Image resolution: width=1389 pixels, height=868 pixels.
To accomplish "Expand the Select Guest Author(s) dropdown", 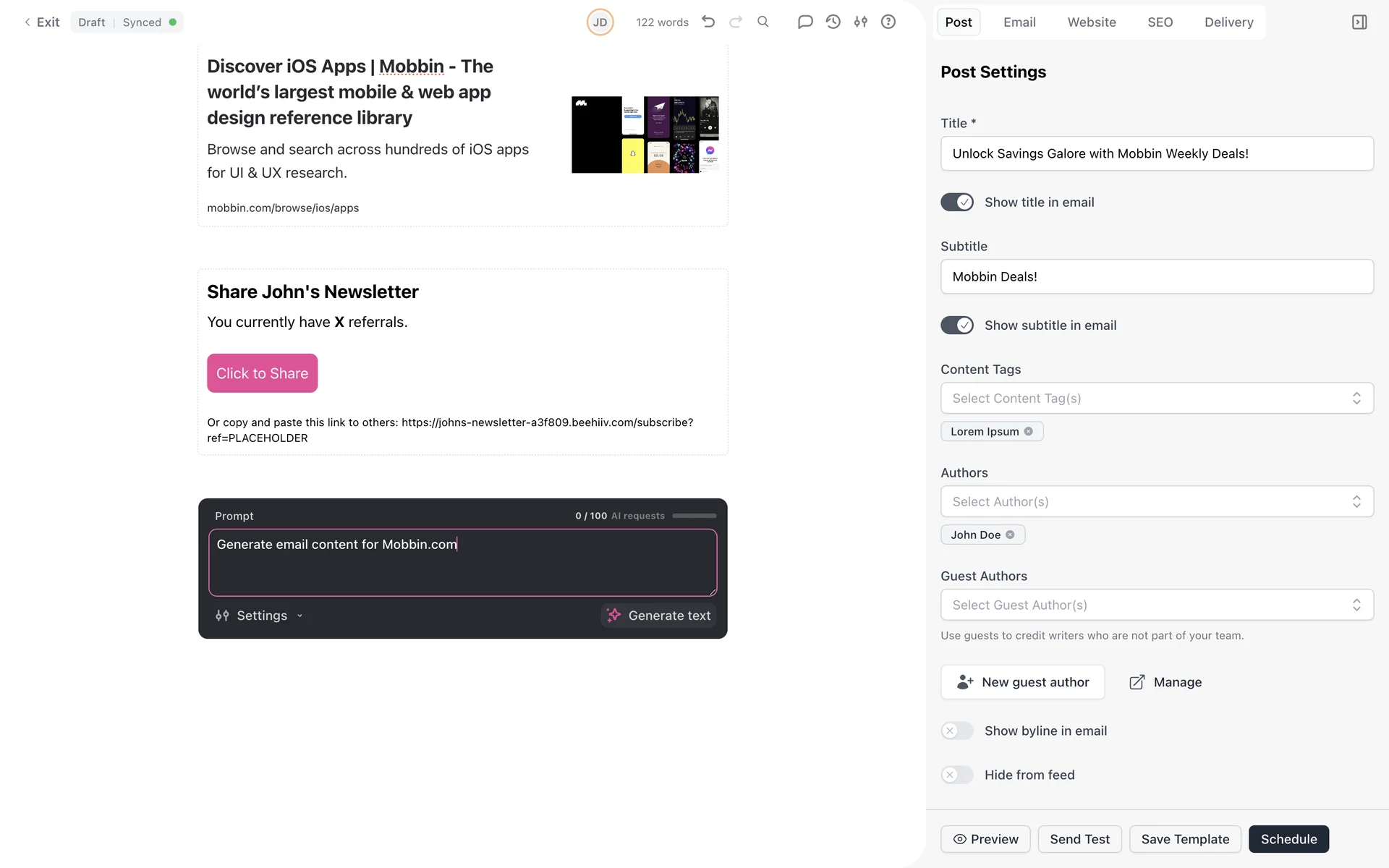I will pos(1156,605).
